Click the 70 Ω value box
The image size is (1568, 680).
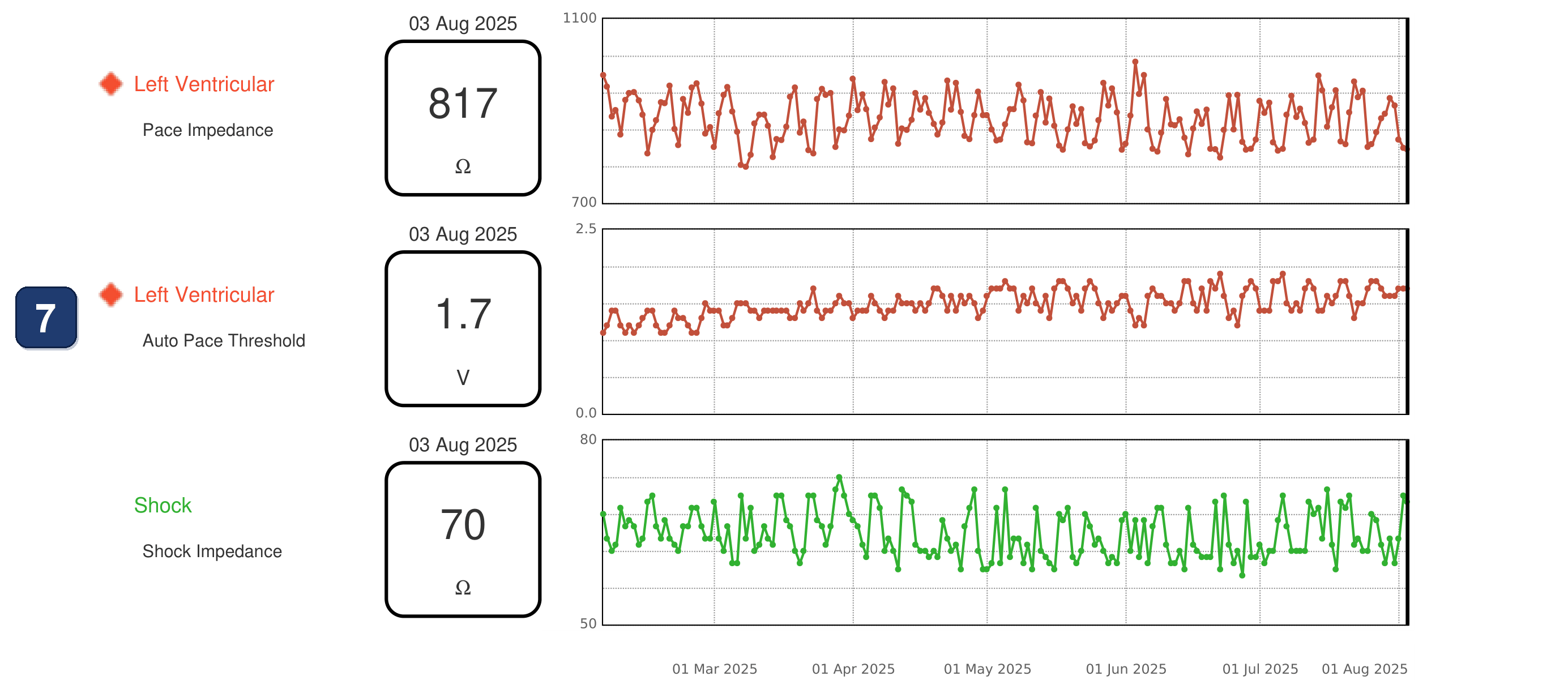(463, 540)
